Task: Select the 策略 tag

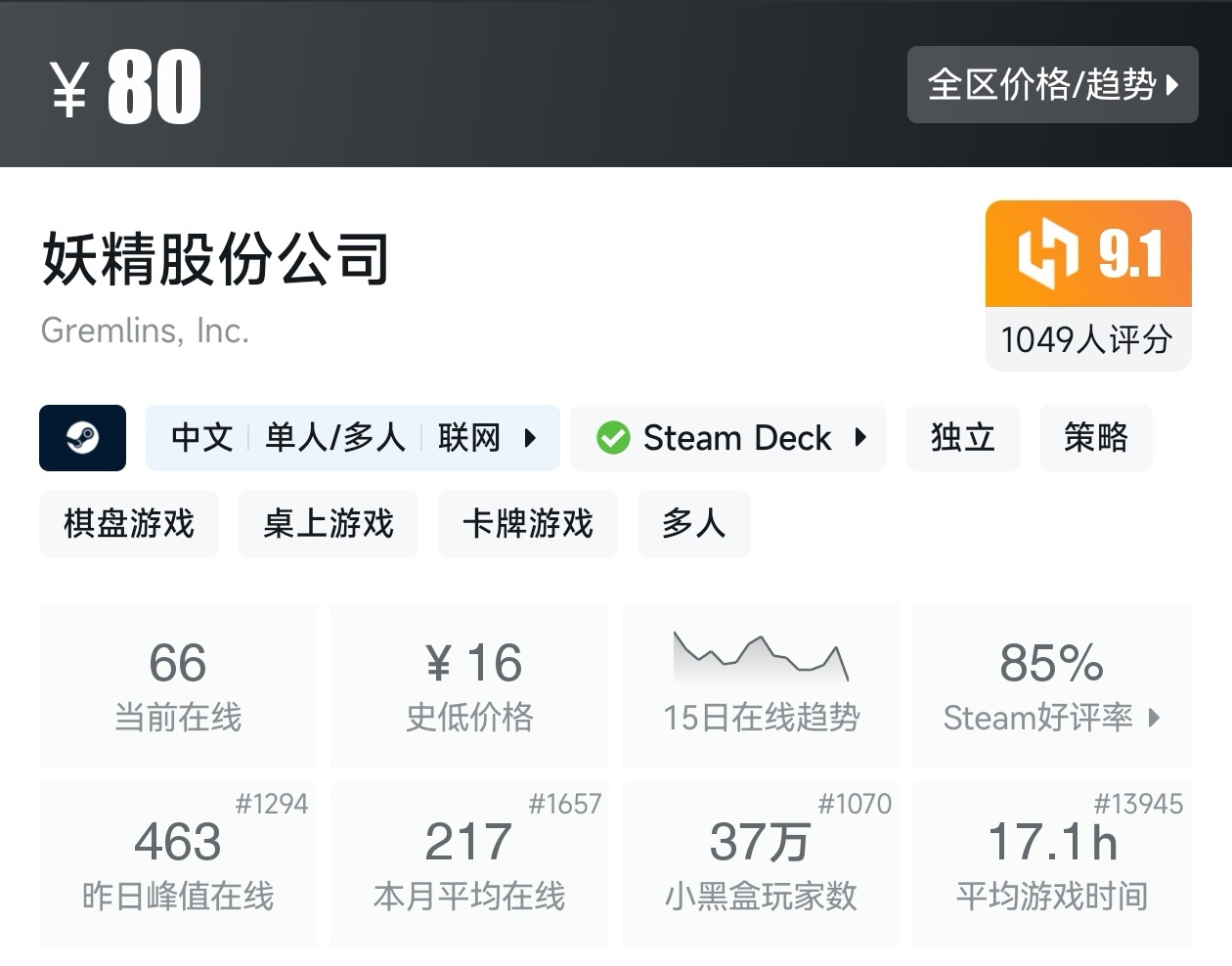Action: tap(1095, 438)
